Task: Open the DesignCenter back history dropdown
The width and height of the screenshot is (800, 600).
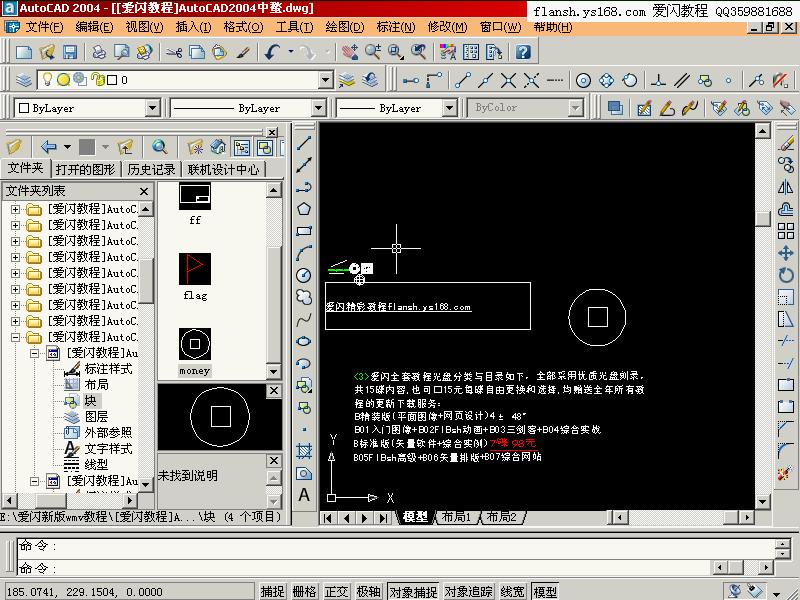Action: 67,147
